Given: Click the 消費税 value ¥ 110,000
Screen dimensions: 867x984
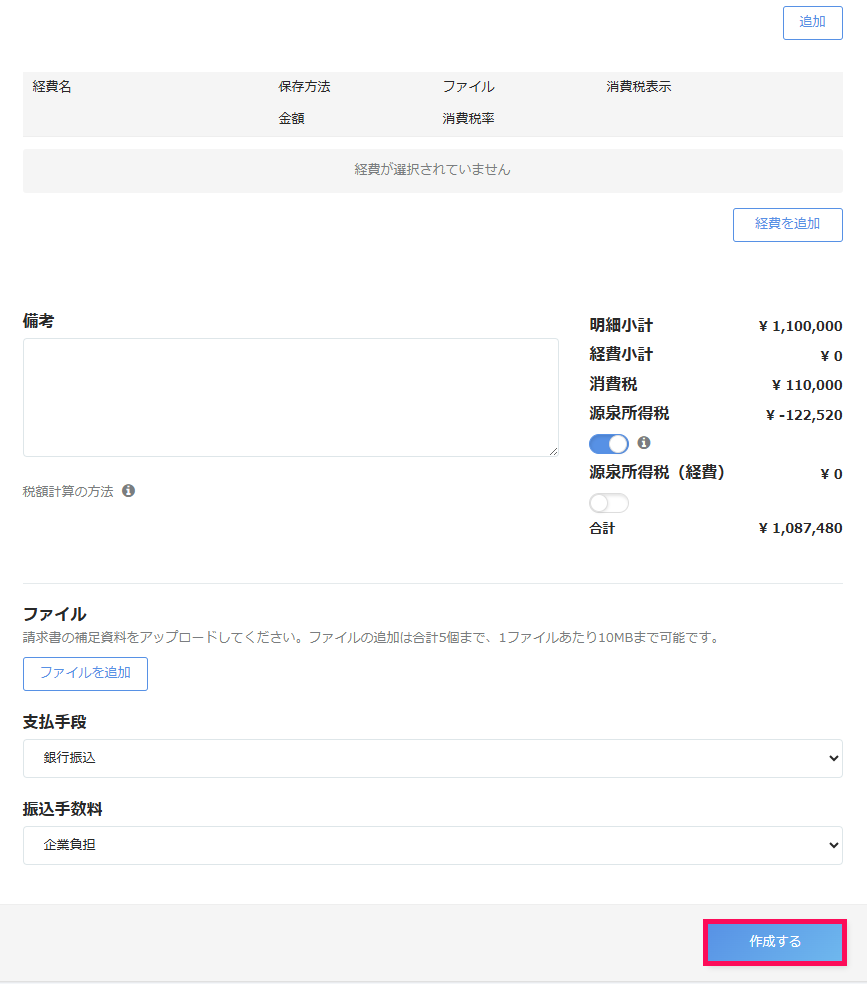Looking at the screenshot, I should (807, 385).
